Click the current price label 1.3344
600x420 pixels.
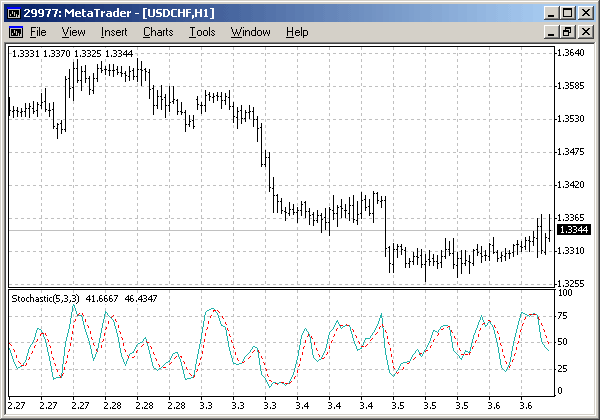[x=574, y=230]
